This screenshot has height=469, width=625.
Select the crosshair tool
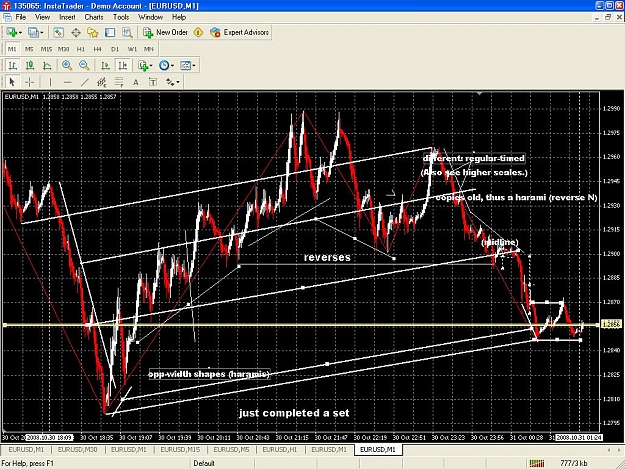tap(29, 82)
